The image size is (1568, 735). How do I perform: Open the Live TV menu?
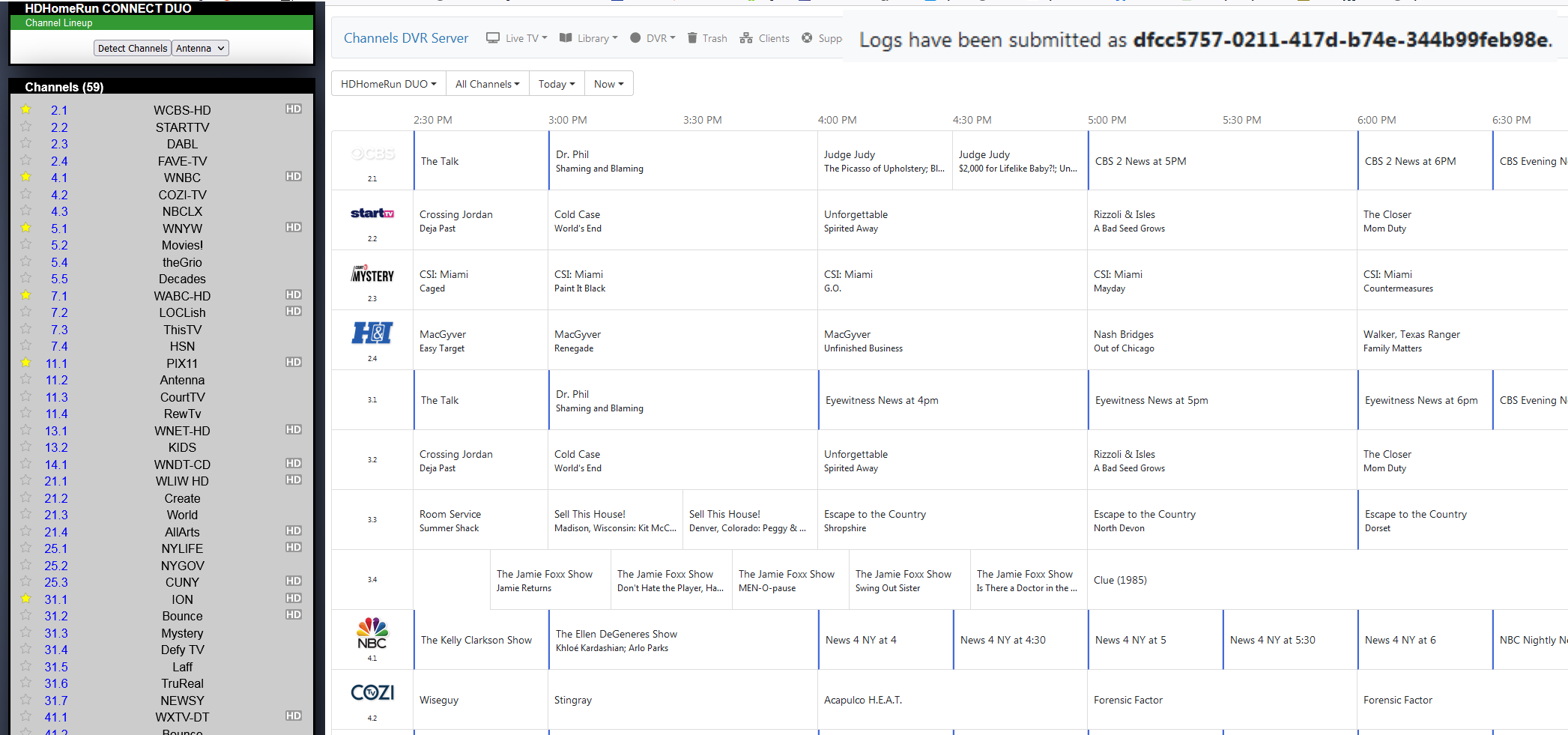[517, 38]
